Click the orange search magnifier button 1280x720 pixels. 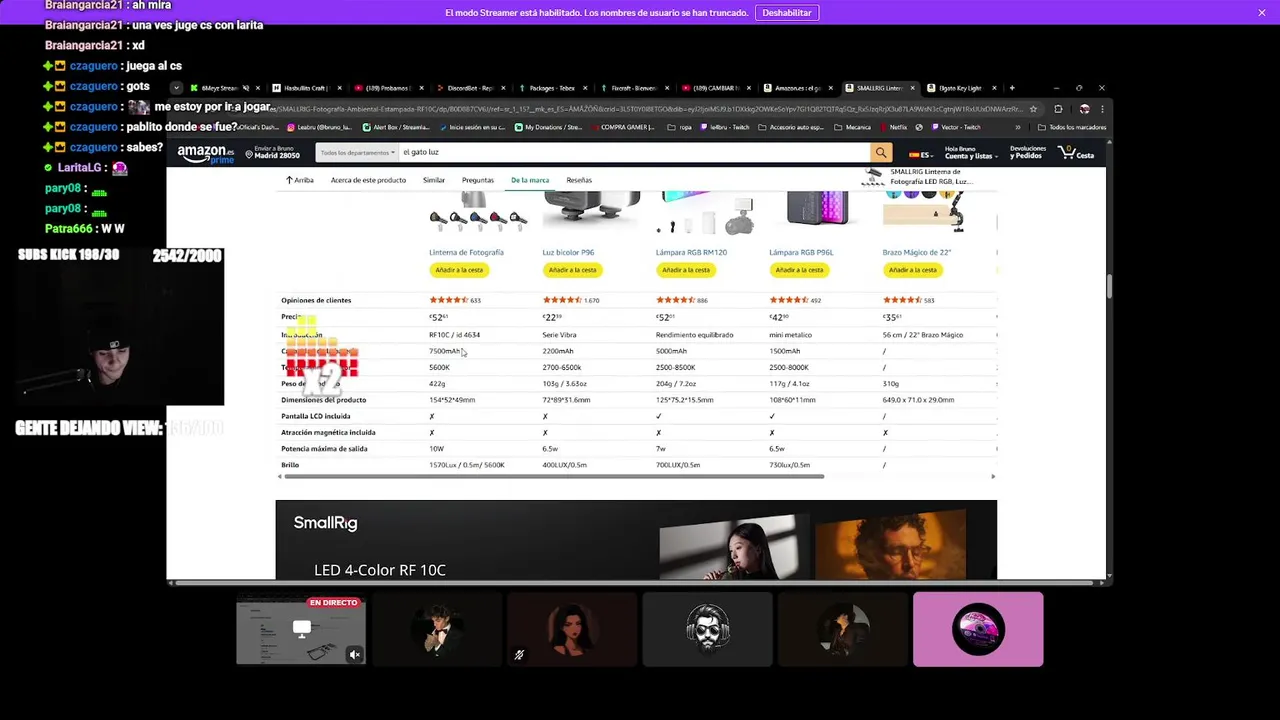click(881, 152)
